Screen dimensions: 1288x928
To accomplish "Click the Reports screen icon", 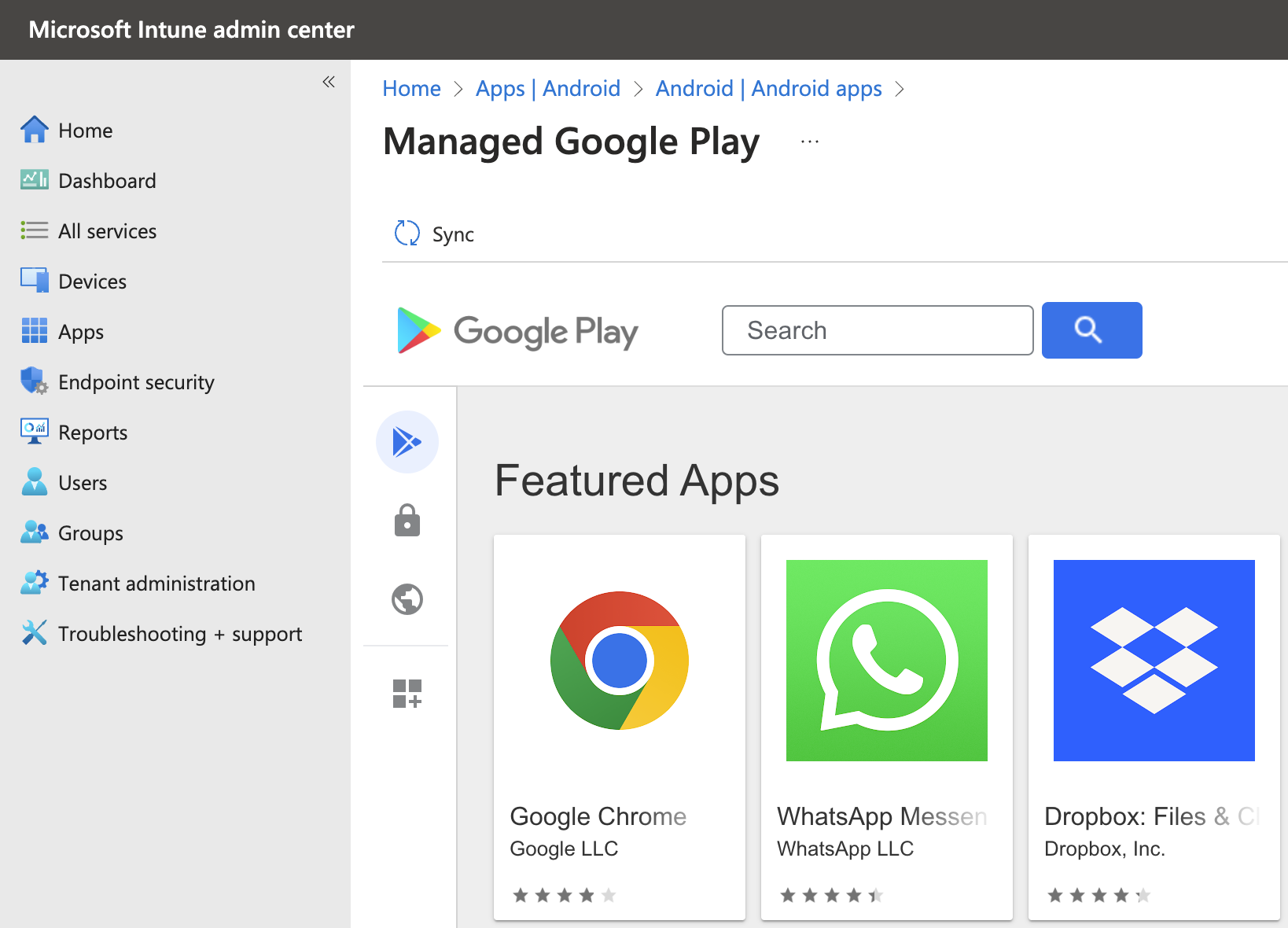I will pos(35,432).
